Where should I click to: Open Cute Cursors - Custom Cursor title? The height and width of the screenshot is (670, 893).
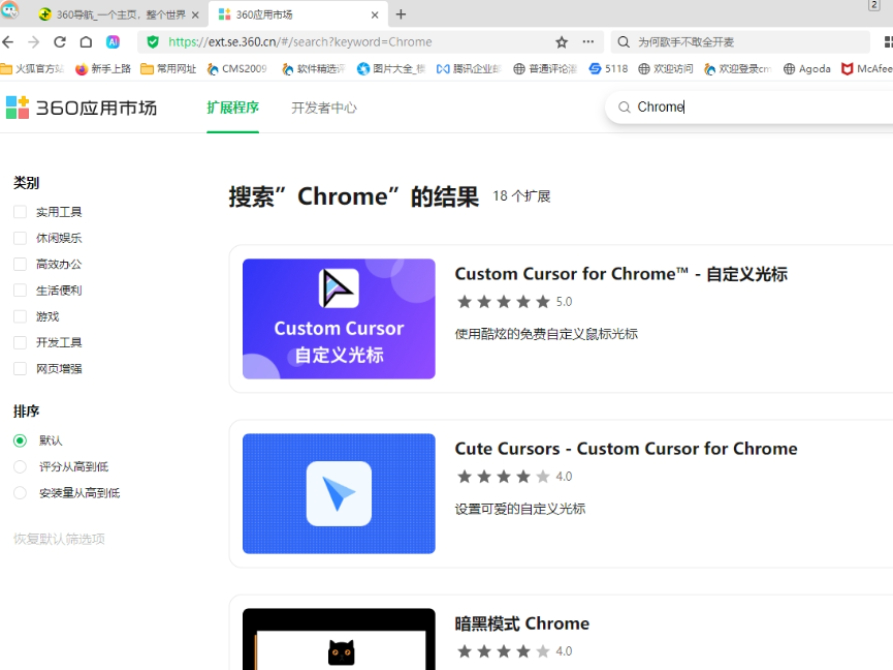(x=626, y=449)
